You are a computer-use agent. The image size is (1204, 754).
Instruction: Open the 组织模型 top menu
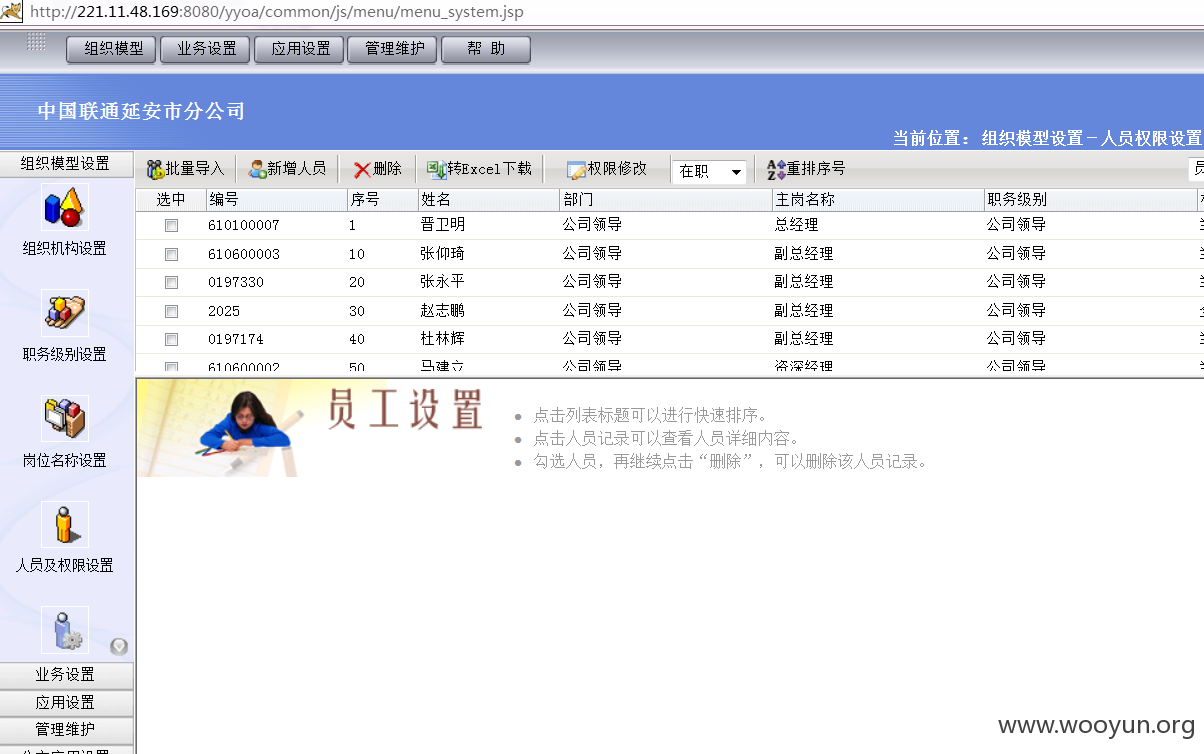click(112, 49)
